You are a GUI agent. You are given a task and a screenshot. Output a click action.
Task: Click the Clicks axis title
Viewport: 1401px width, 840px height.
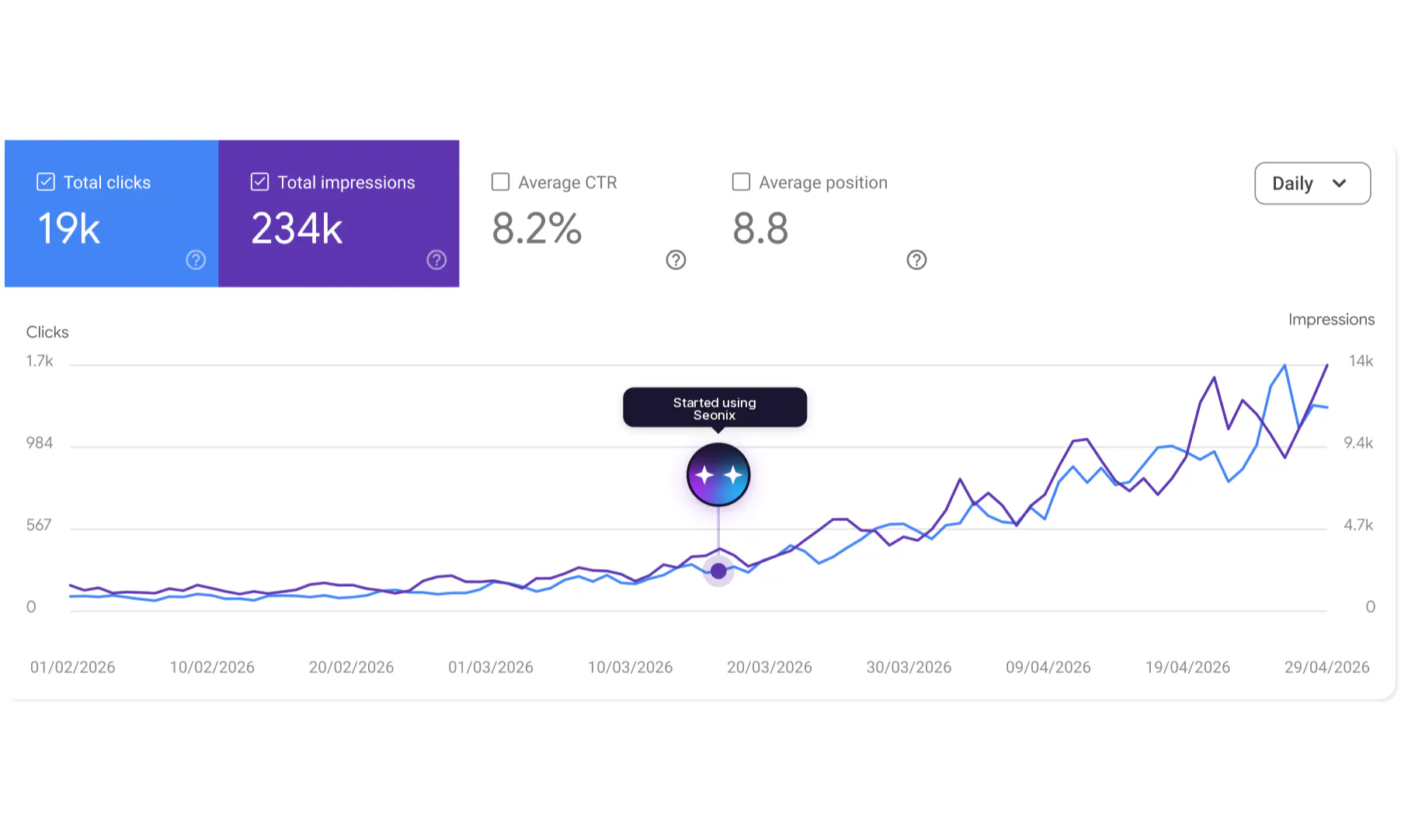tap(47, 332)
